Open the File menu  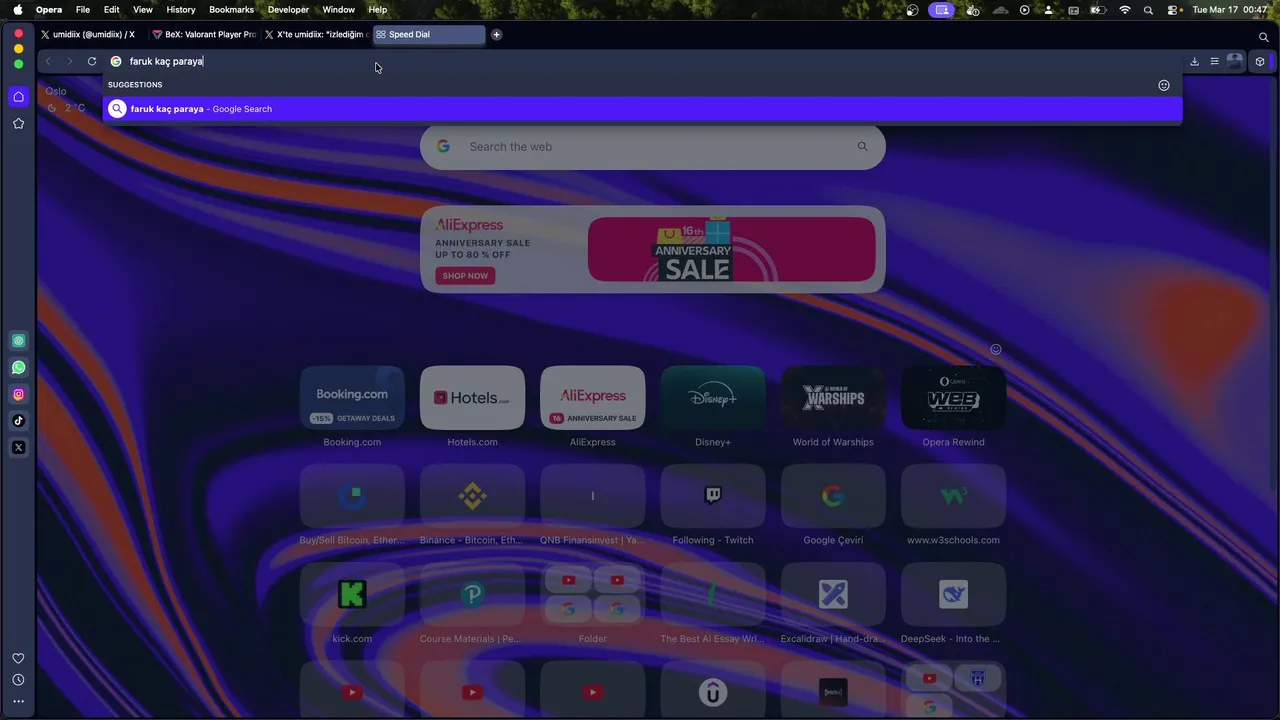point(83,10)
